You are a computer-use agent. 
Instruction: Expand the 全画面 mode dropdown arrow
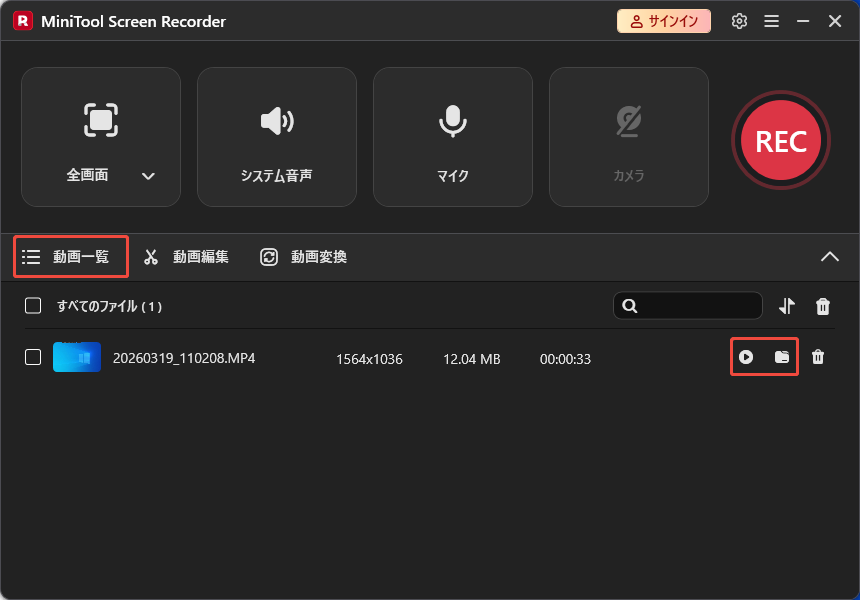coord(148,174)
